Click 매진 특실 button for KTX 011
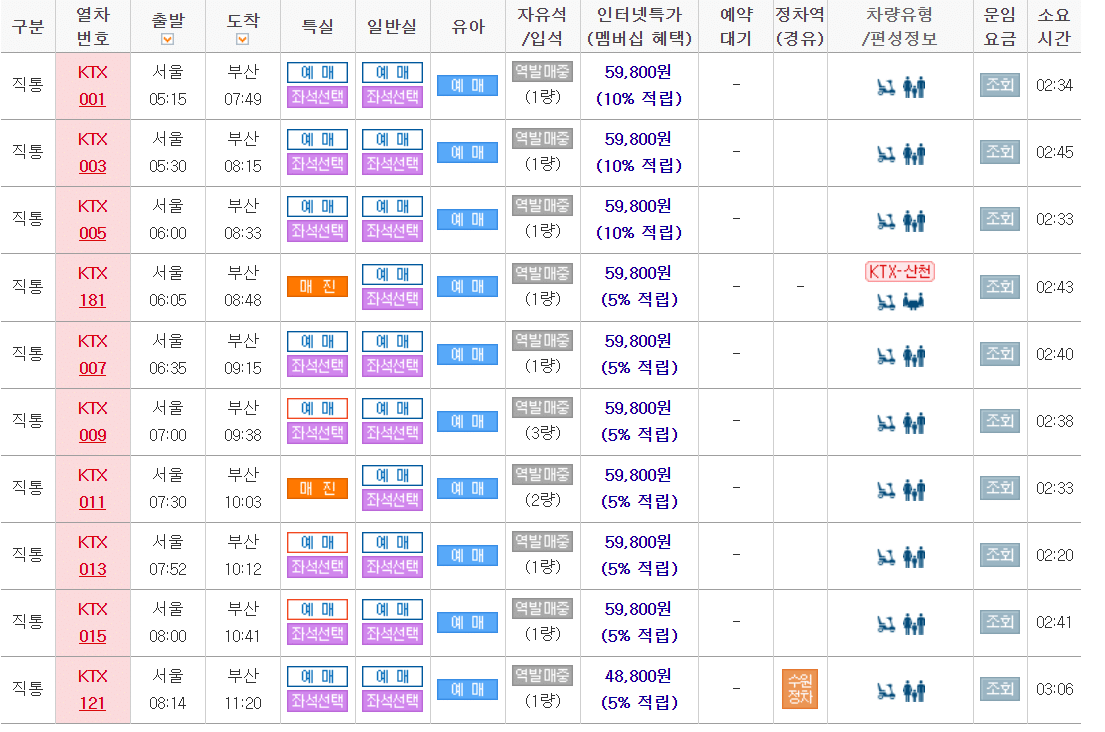1105x732 pixels. point(317,488)
